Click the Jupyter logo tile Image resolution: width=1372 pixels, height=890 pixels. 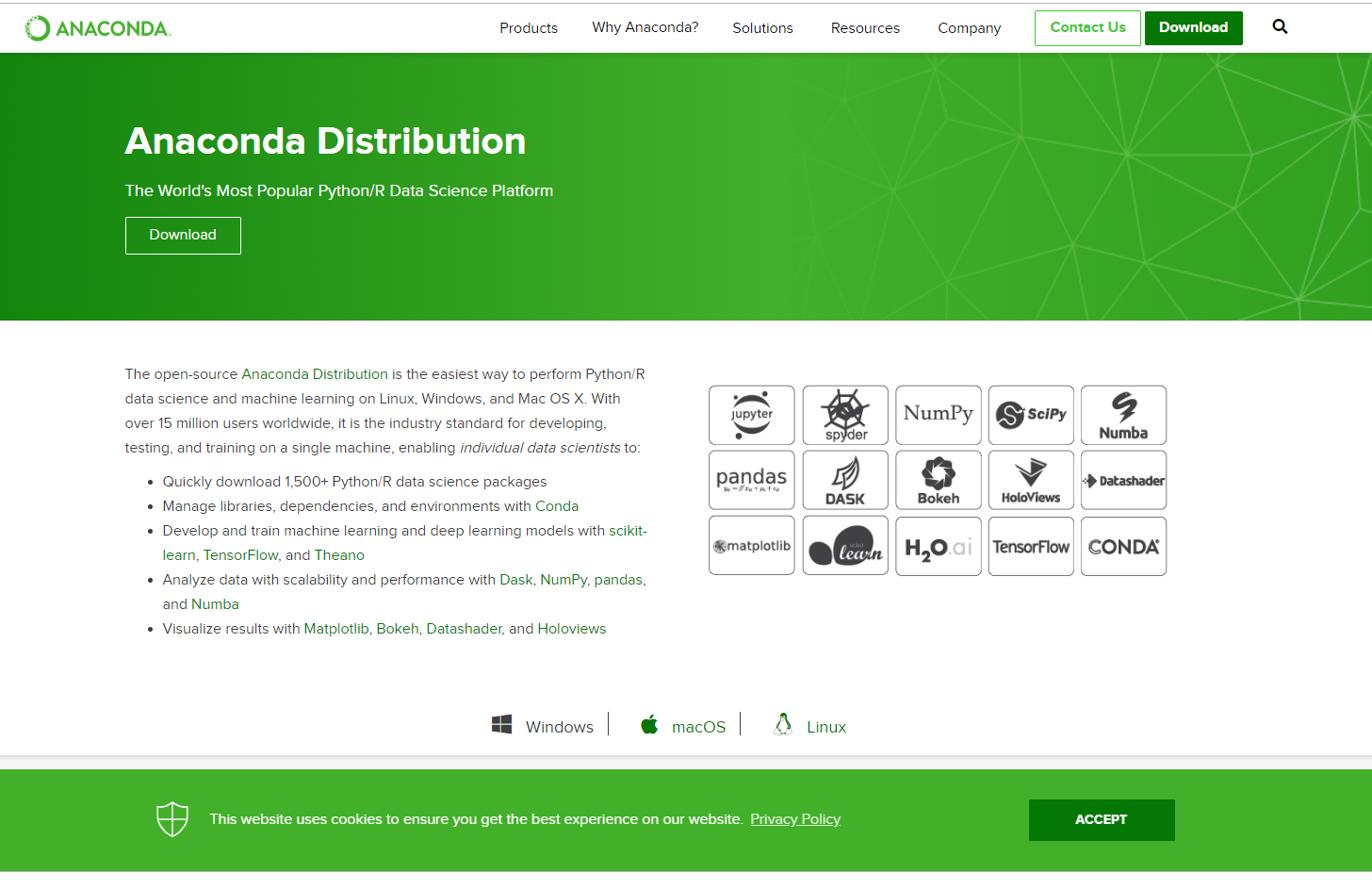pyautogui.click(x=752, y=415)
